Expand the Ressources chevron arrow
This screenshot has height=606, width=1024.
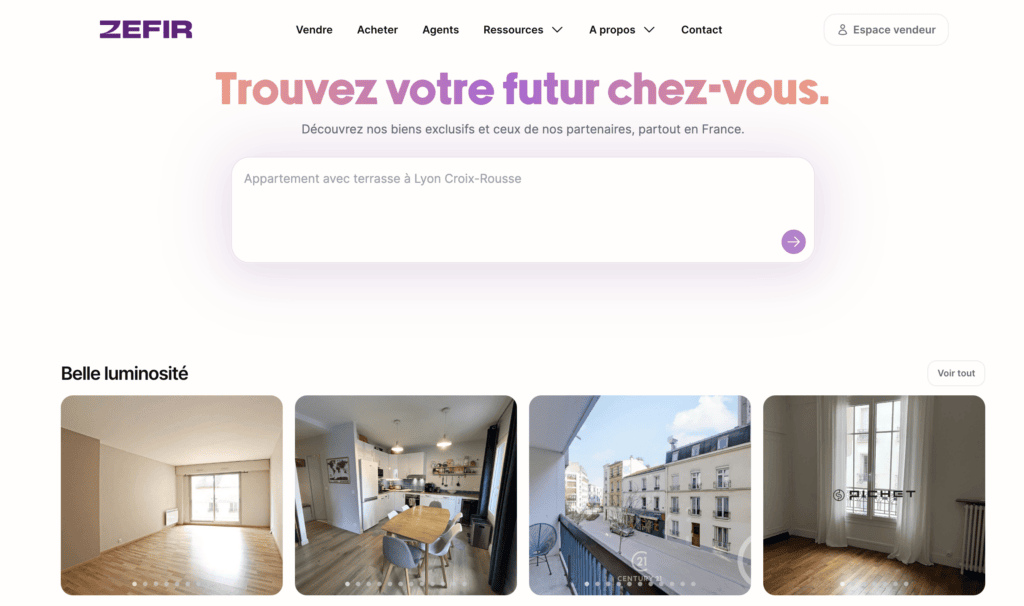557,30
